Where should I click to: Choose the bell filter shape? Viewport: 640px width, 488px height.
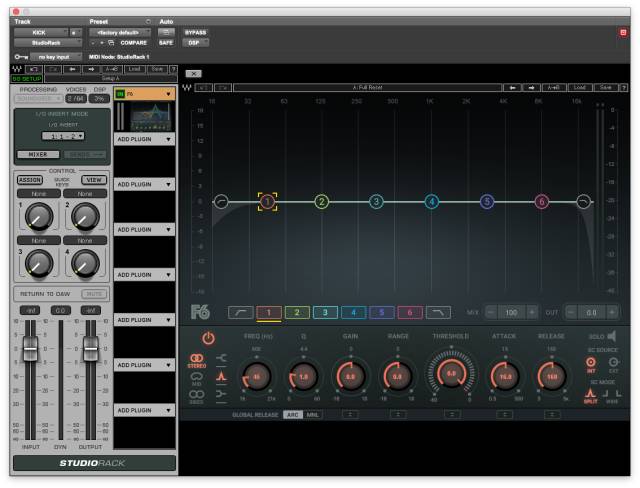[221, 376]
